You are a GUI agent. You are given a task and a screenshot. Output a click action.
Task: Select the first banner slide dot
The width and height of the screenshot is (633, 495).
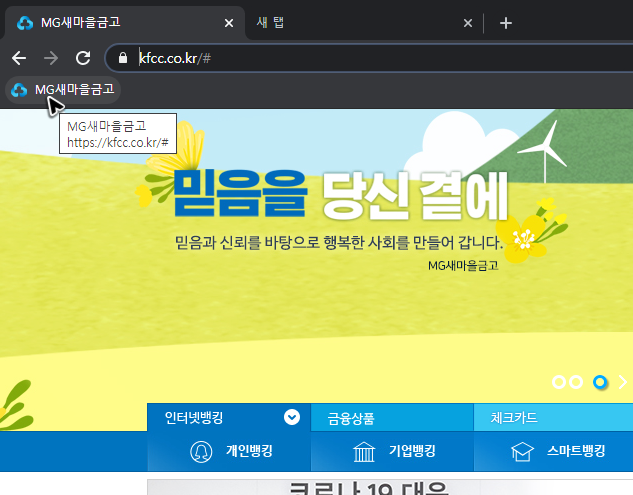559,382
